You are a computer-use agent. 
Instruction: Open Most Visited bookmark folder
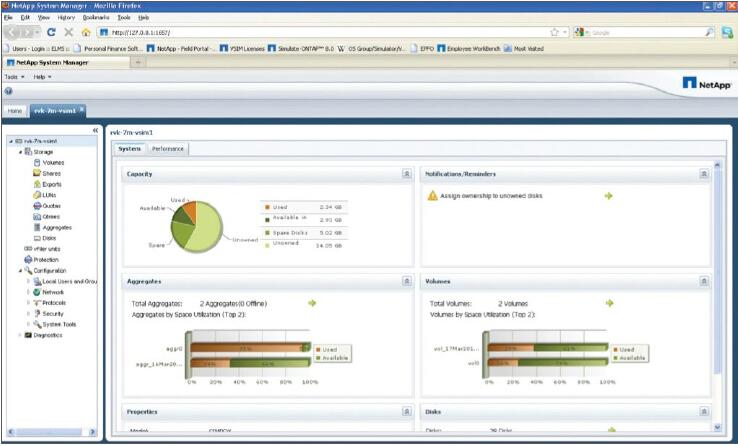(x=523, y=48)
